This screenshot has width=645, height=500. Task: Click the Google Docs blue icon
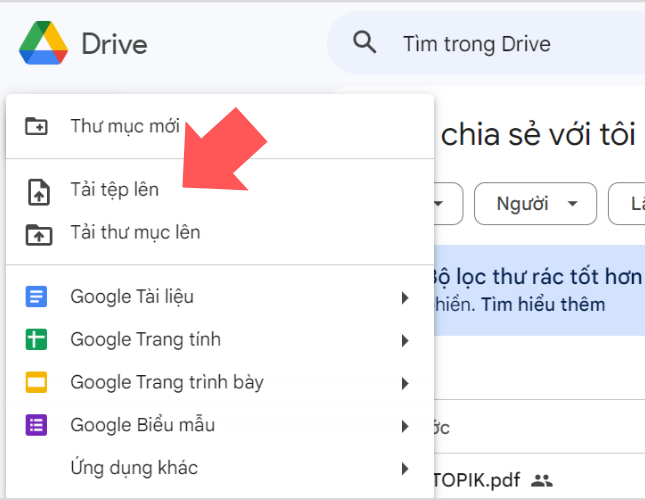click(37, 297)
